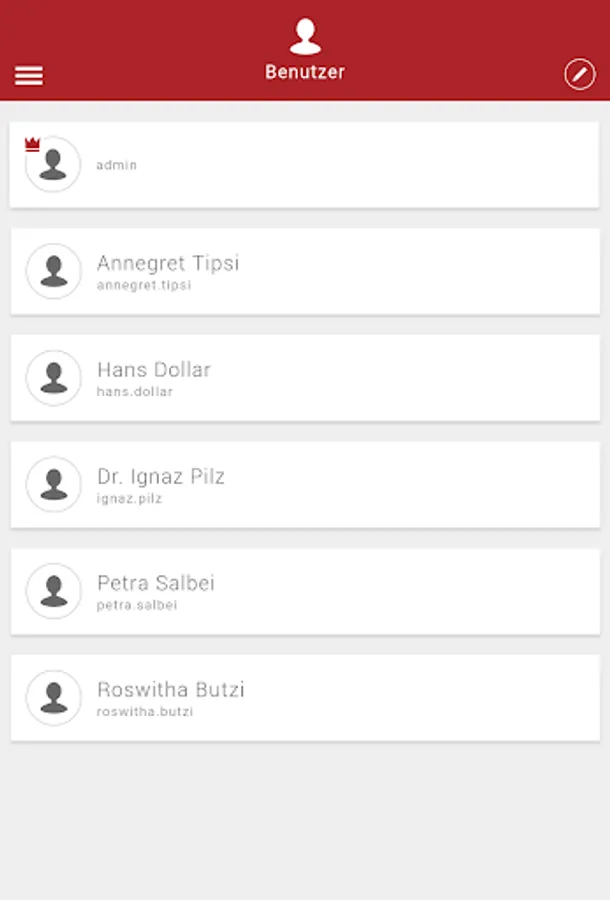
Task: Open the hamburger navigation menu
Action: [29, 75]
